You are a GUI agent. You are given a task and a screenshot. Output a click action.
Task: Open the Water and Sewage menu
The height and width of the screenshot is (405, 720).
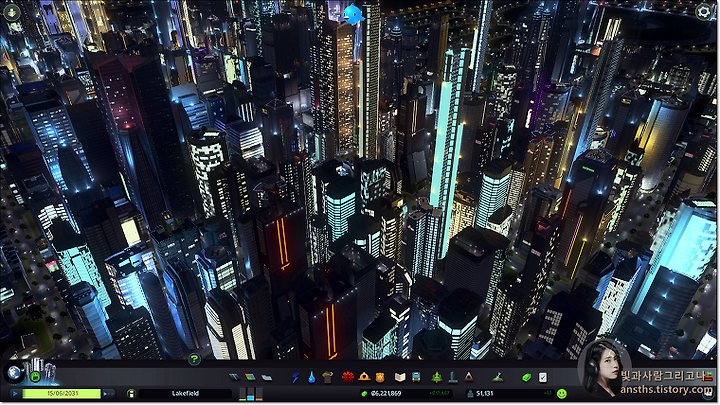click(312, 377)
